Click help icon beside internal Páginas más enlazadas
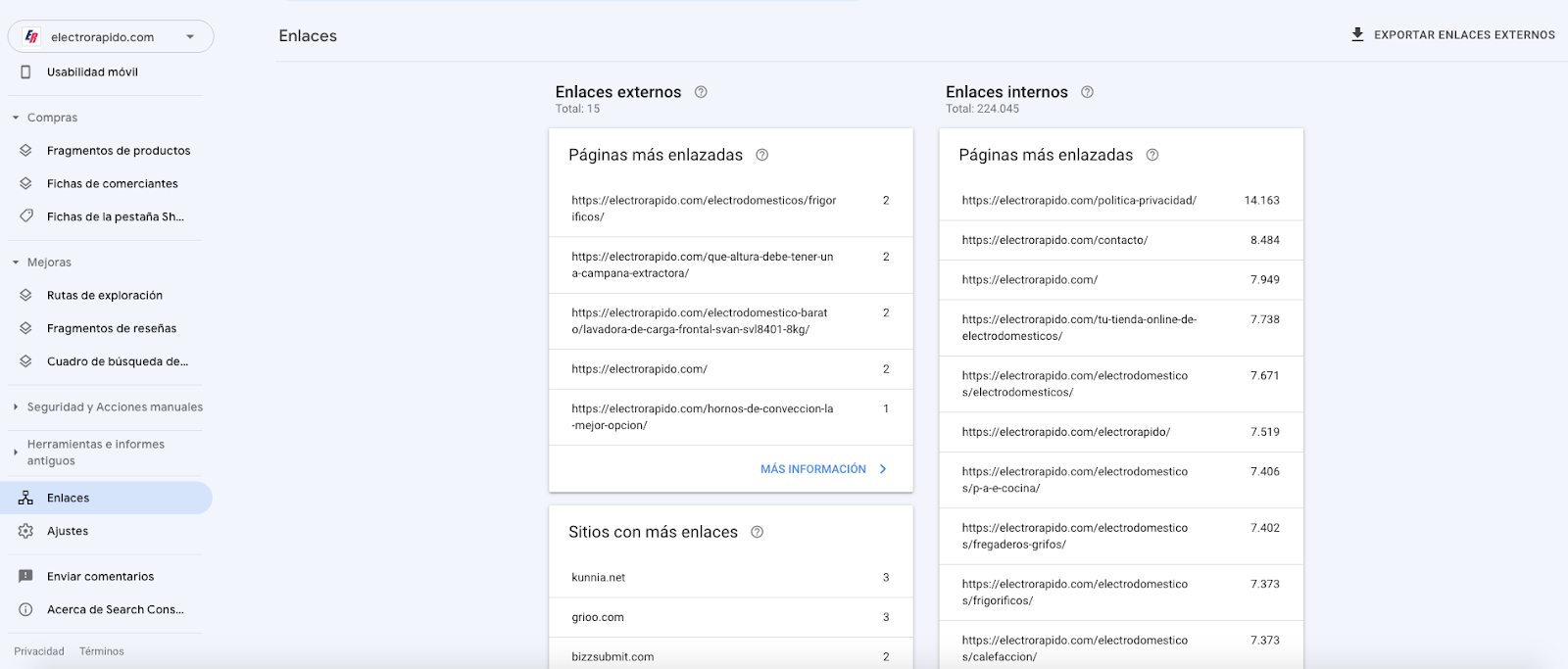Viewport: 1568px width, 669px height. coord(1152,155)
